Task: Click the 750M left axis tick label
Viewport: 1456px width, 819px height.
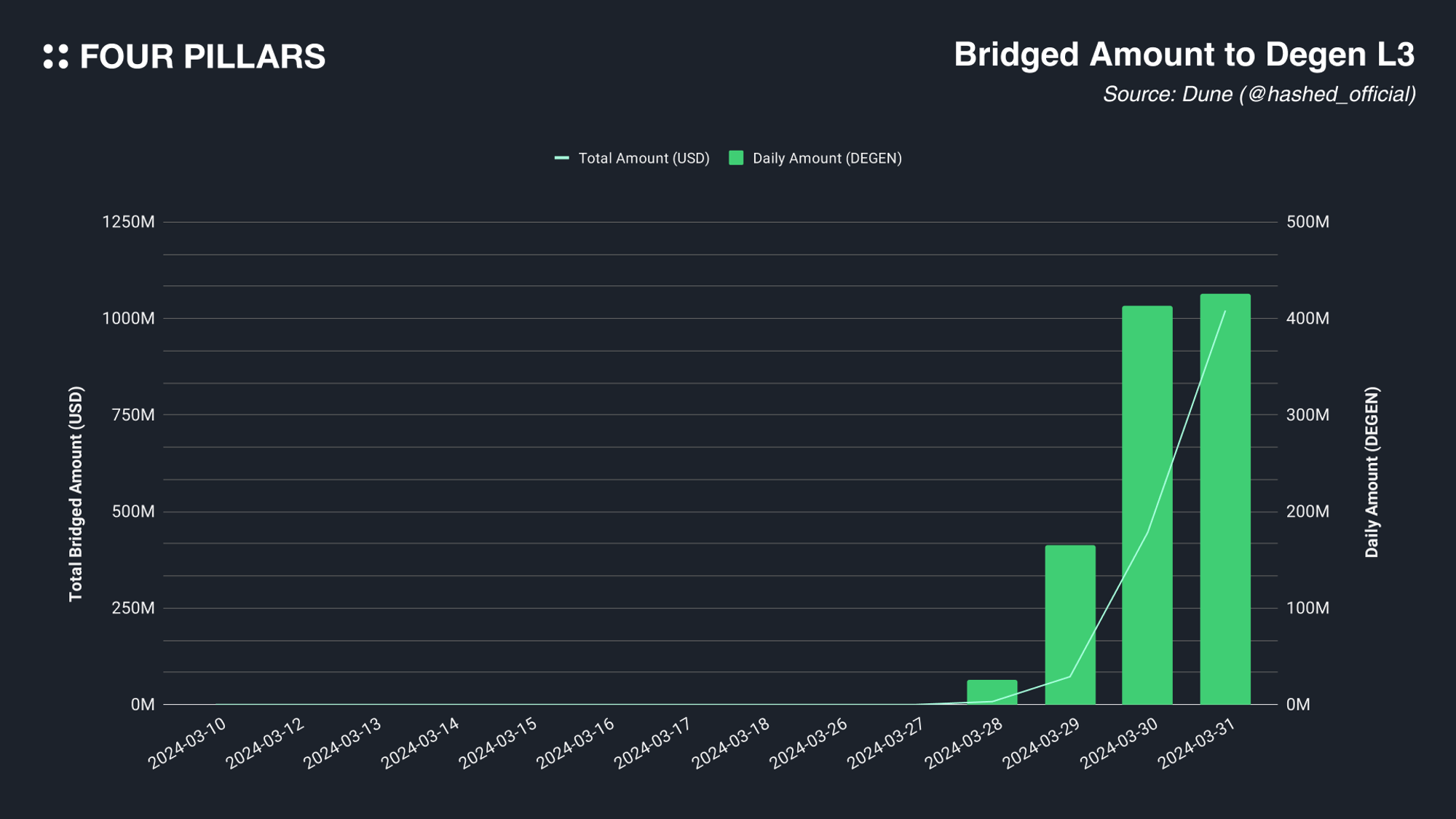Action: (x=132, y=415)
